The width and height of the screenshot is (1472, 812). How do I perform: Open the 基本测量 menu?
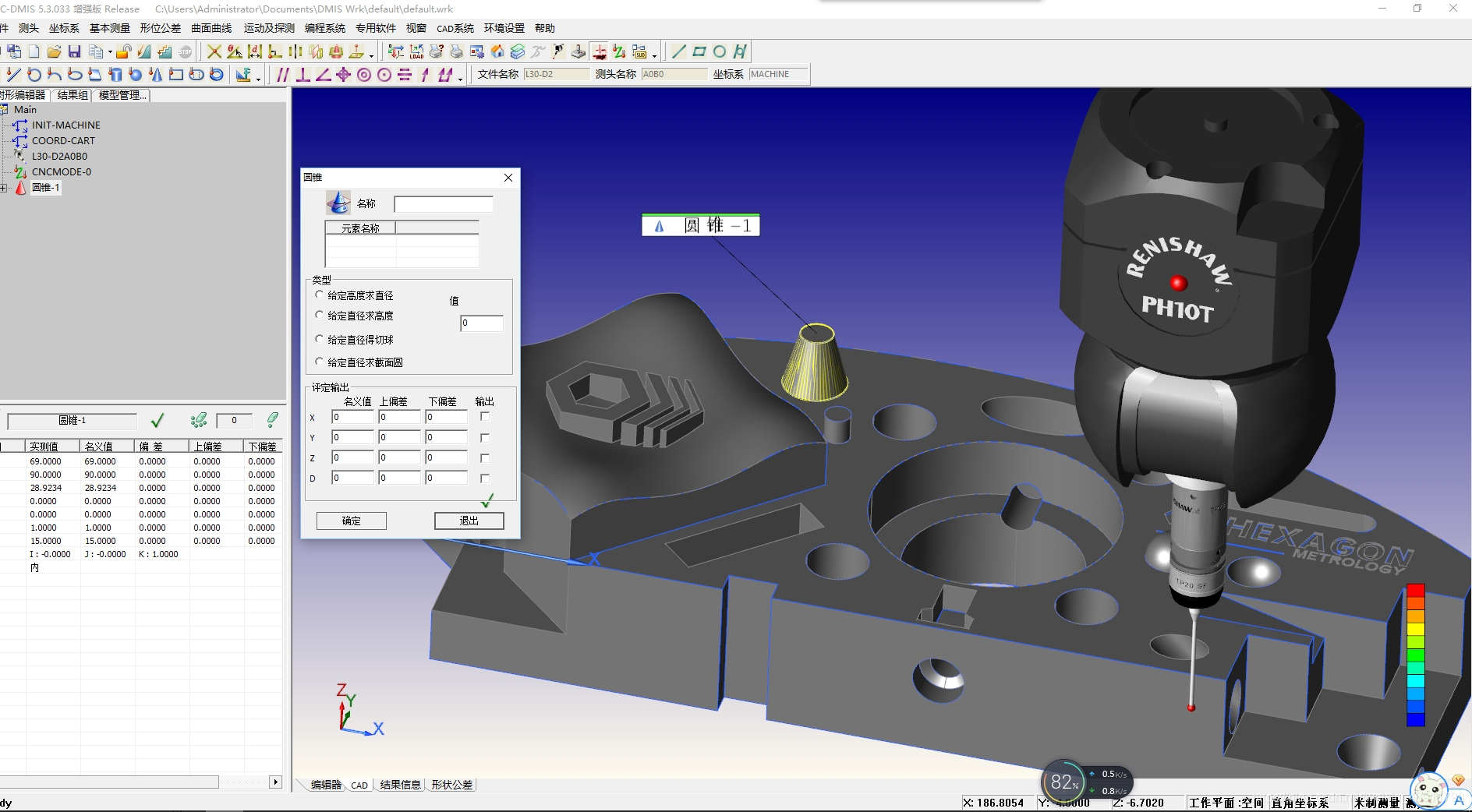[x=110, y=28]
